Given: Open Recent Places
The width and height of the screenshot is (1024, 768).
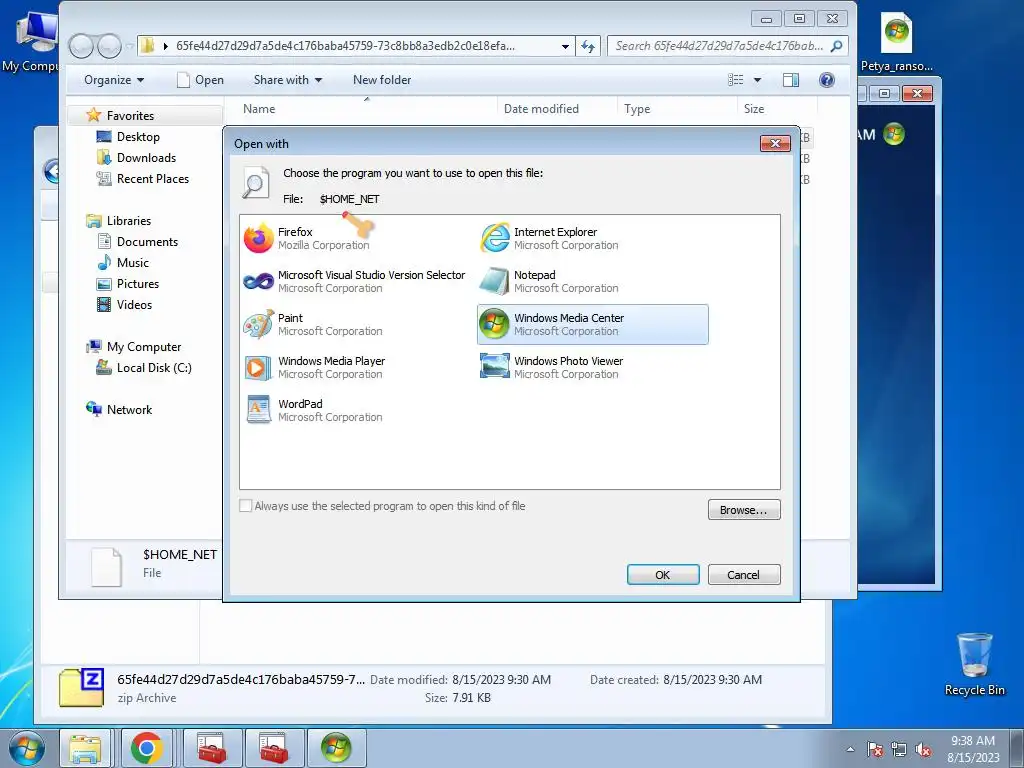Looking at the screenshot, I should [x=153, y=178].
